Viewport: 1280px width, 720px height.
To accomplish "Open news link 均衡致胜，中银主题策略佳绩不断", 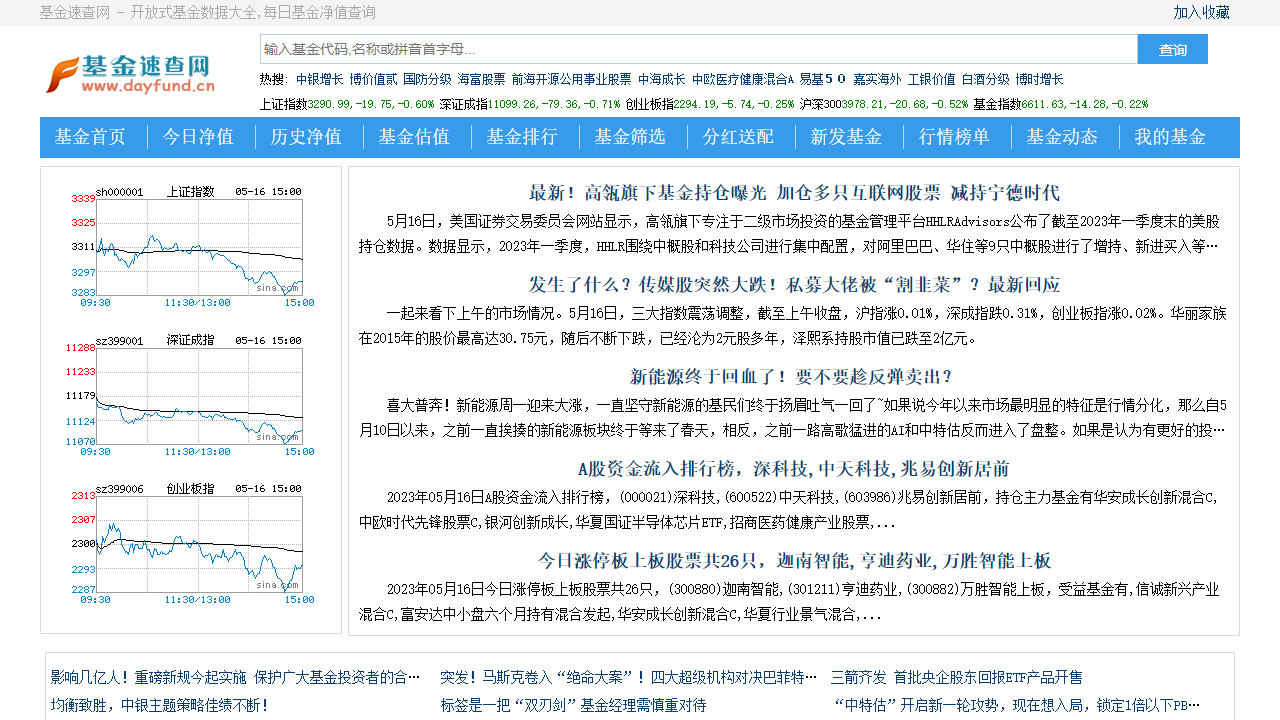I will point(160,705).
